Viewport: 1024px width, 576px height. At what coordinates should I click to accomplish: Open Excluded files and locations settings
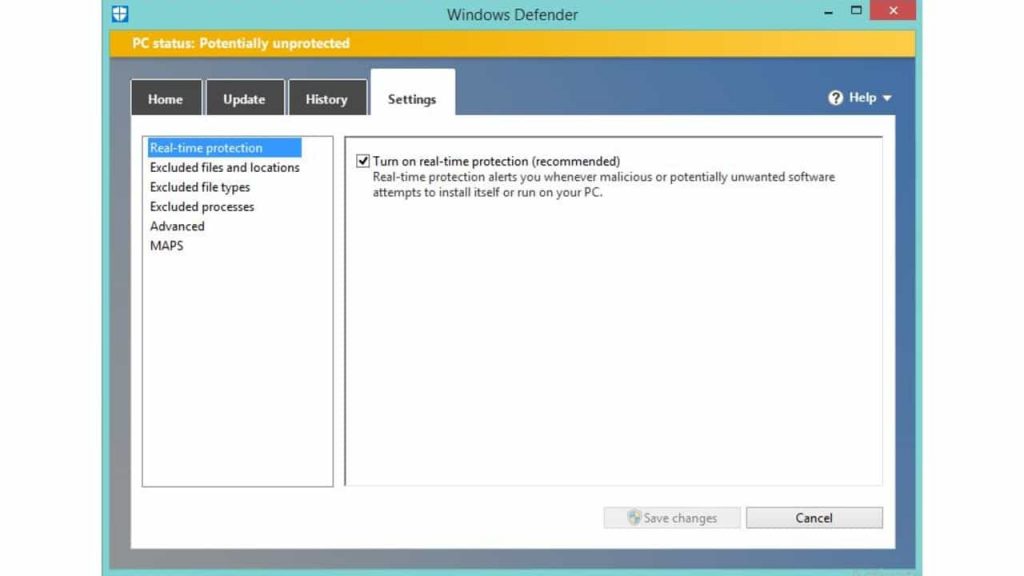pos(225,167)
